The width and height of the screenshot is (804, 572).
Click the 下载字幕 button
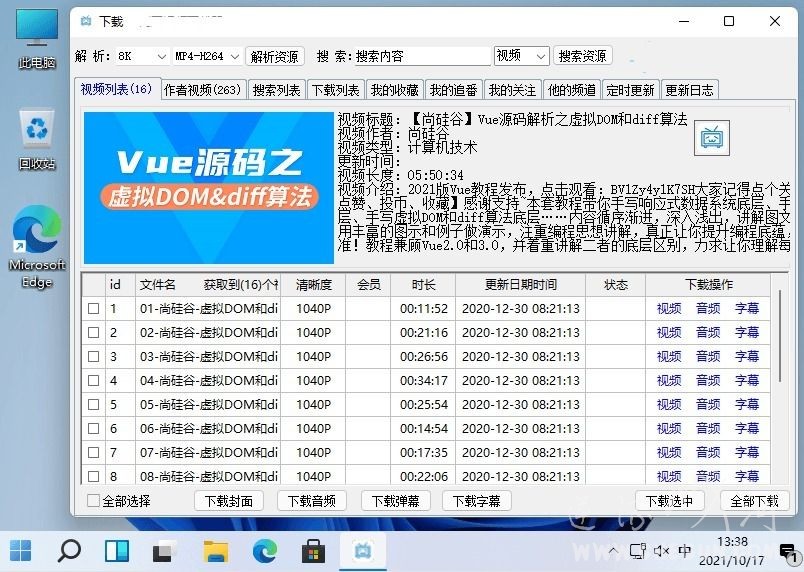[476, 501]
